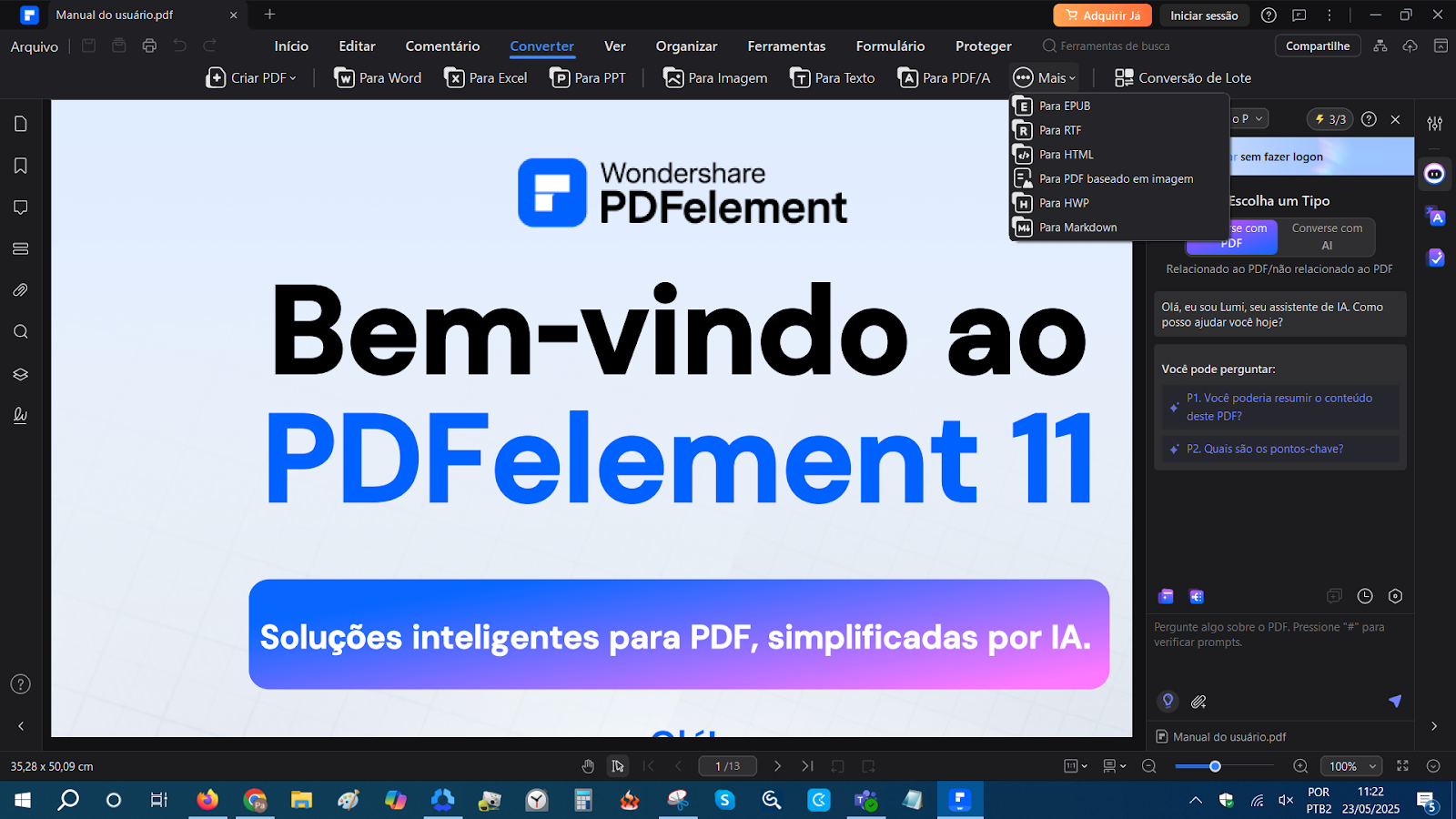Open the AI translate icon in right sidebar

(x=1435, y=216)
